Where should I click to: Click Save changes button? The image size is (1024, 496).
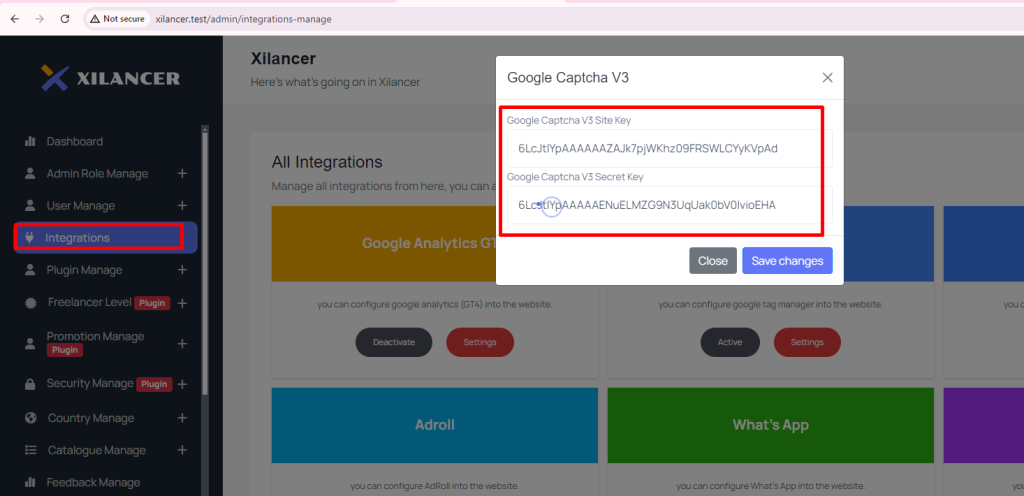pos(787,260)
